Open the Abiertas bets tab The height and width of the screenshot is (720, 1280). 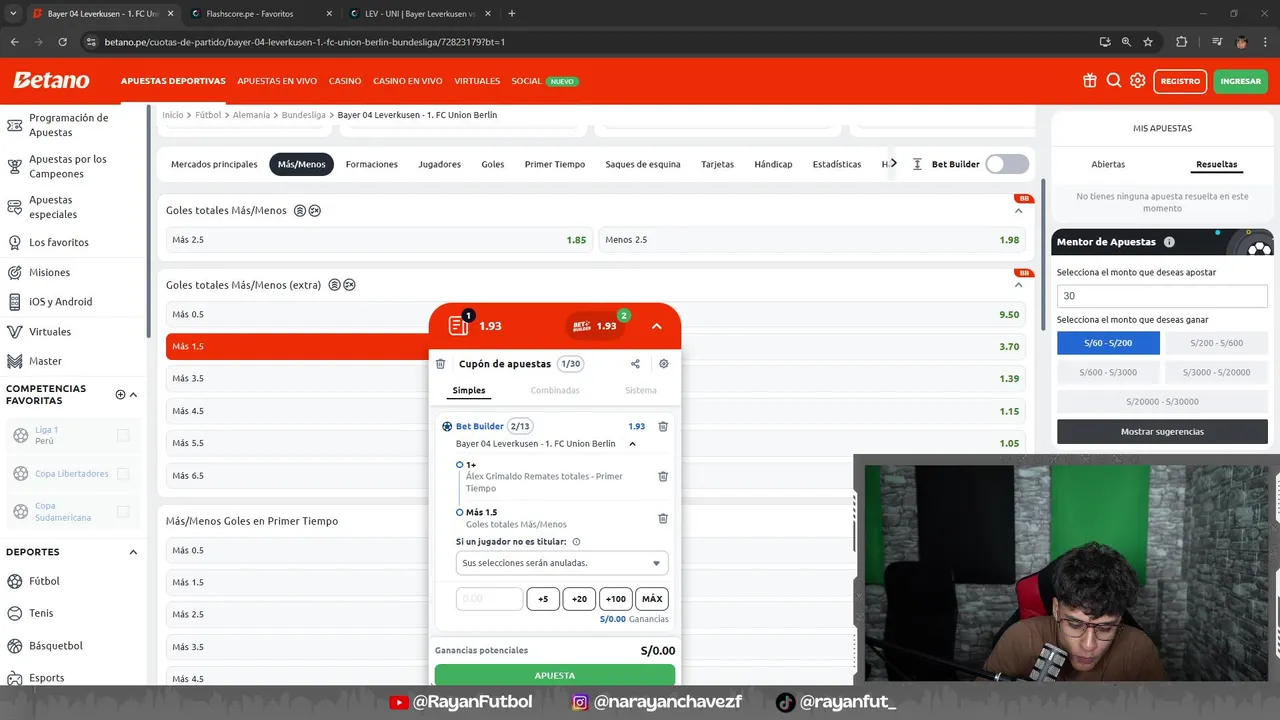(x=1108, y=164)
